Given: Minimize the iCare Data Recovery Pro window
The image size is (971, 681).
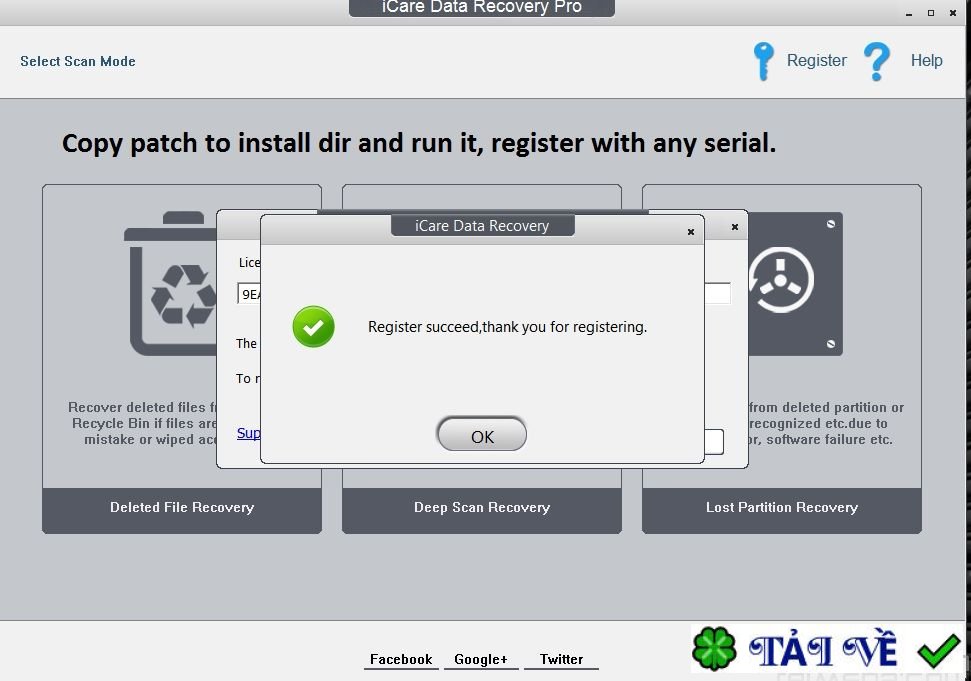Looking at the screenshot, I should [x=908, y=14].
